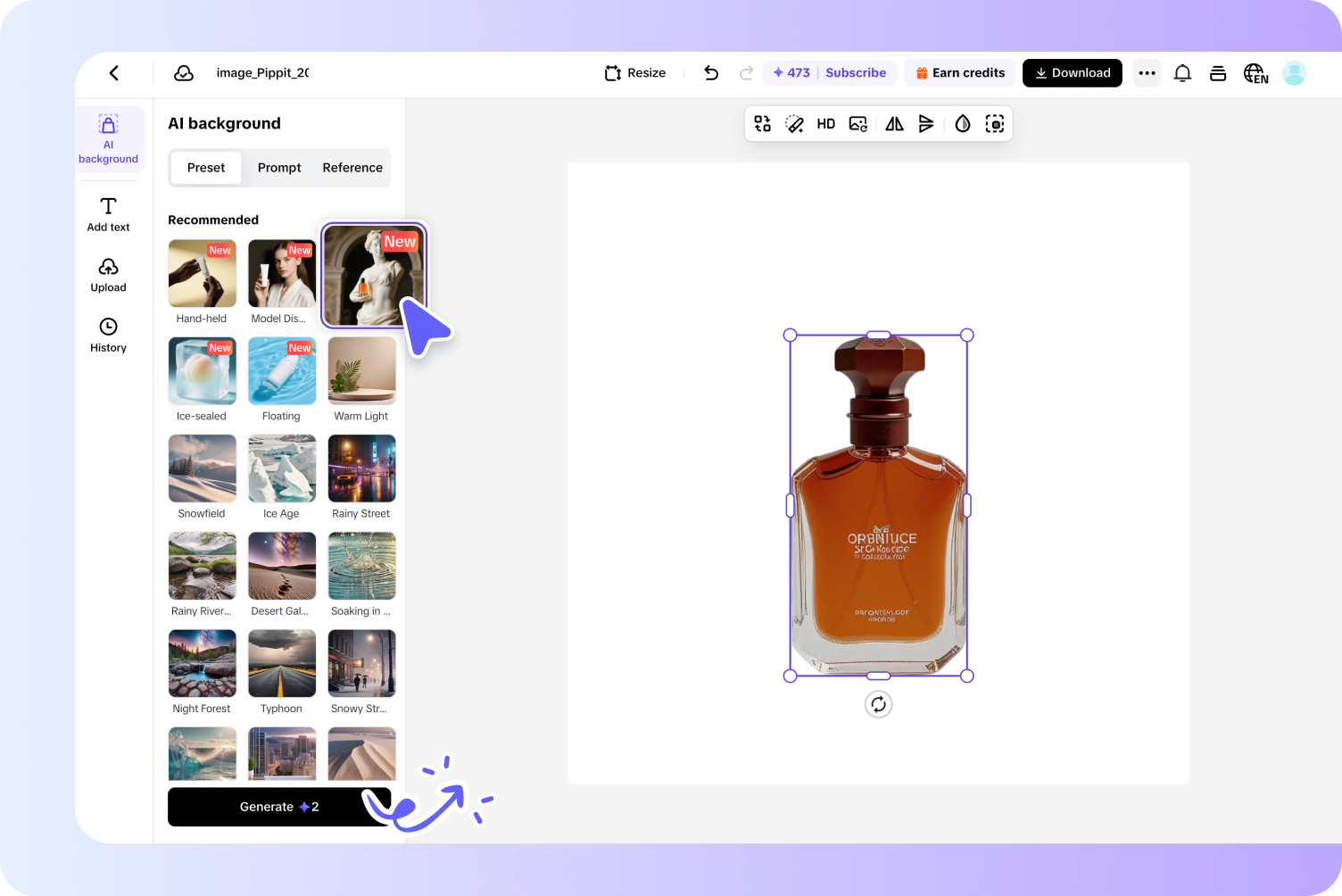Switch to the Prompt tab
This screenshot has width=1342, height=896.
coord(278,167)
